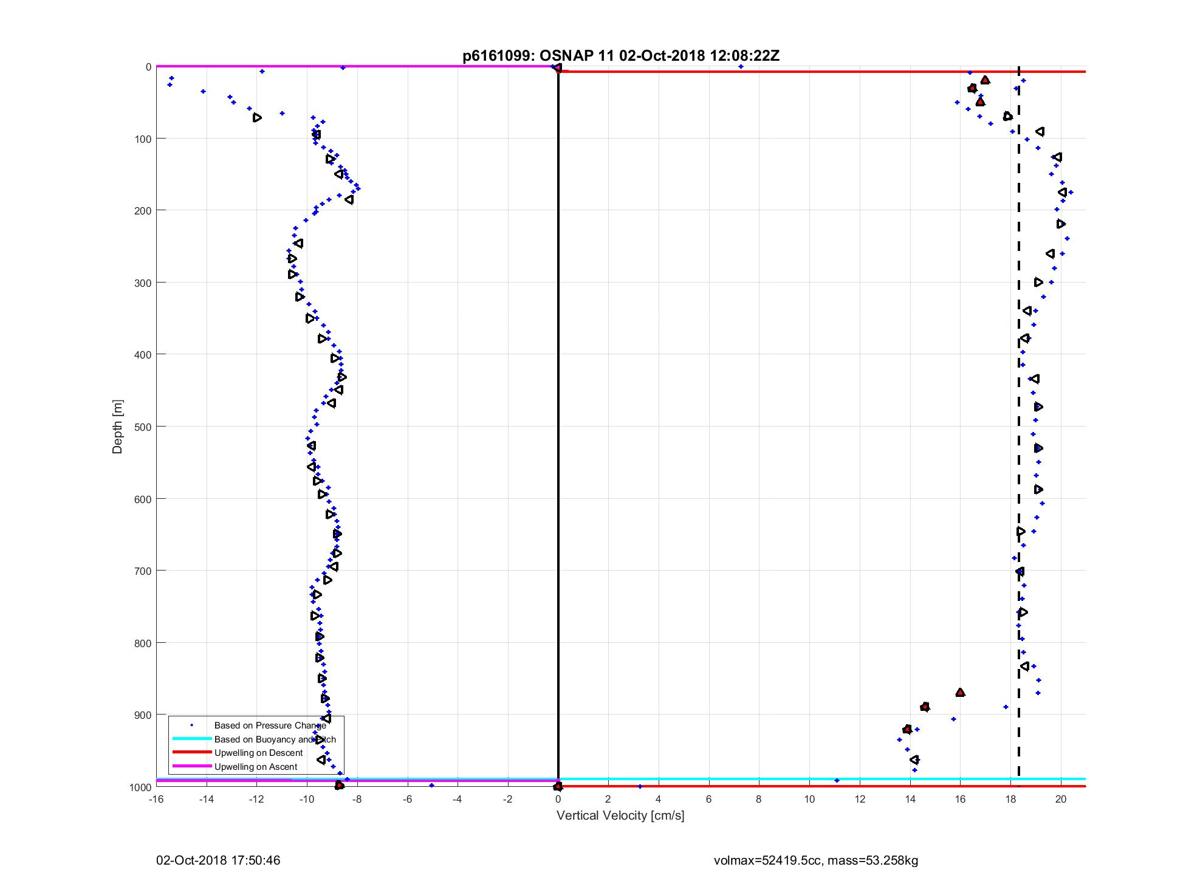This screenshot has width=1200, height=885.
Task: Click the cyan line sample in the legend
Action: (x=190, y=739)
